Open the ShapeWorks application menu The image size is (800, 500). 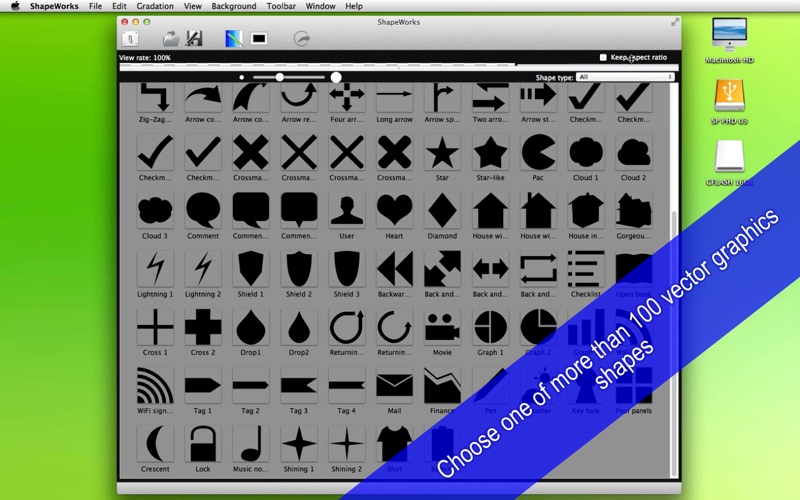pos(54,6)
